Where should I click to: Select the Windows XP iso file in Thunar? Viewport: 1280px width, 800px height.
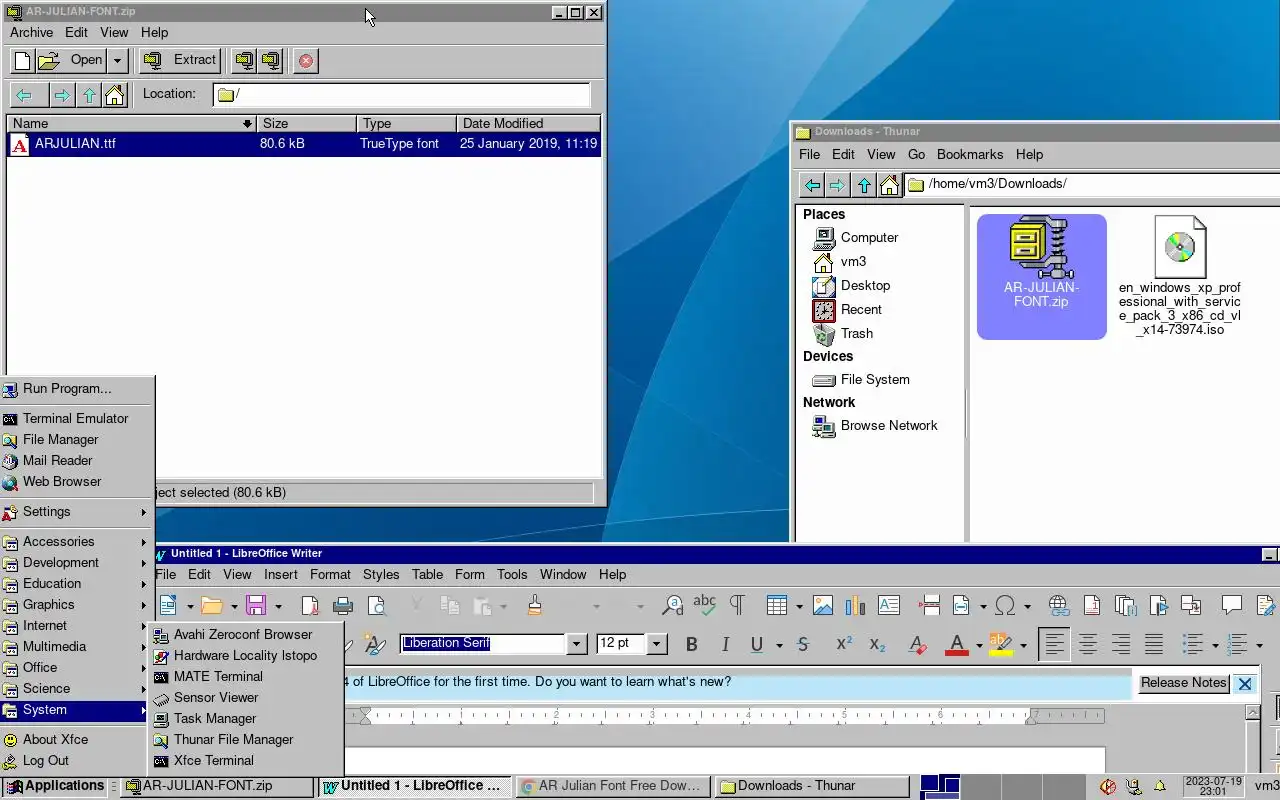pyautogui.click(x=1180, y=275)
